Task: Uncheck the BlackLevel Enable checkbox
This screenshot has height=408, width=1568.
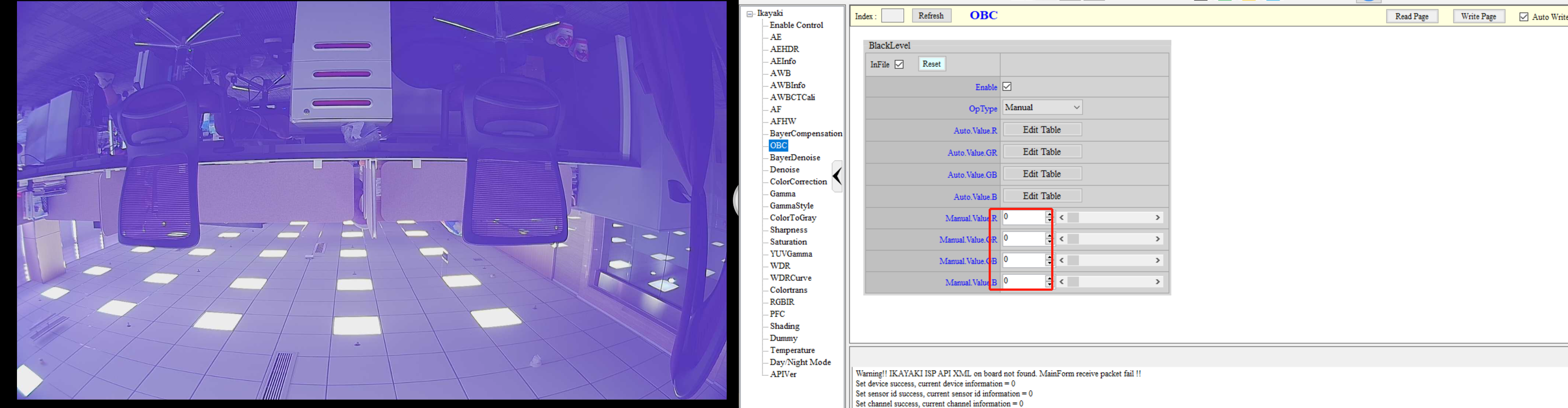Action: coord(1007,87)
